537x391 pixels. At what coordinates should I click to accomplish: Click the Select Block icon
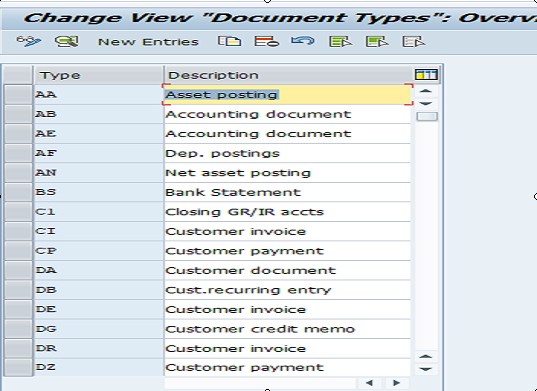377,41
